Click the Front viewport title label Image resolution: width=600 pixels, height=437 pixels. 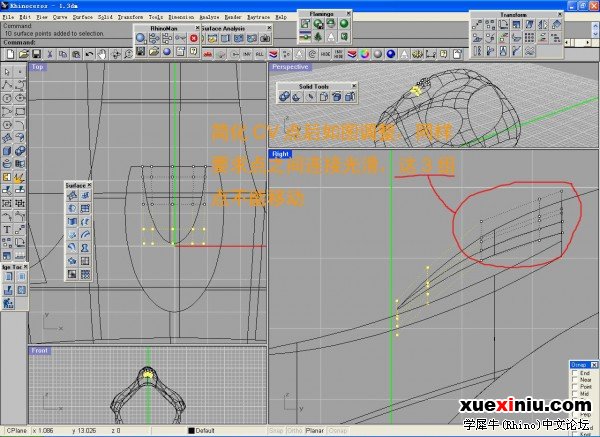click(x=40, y=351)
